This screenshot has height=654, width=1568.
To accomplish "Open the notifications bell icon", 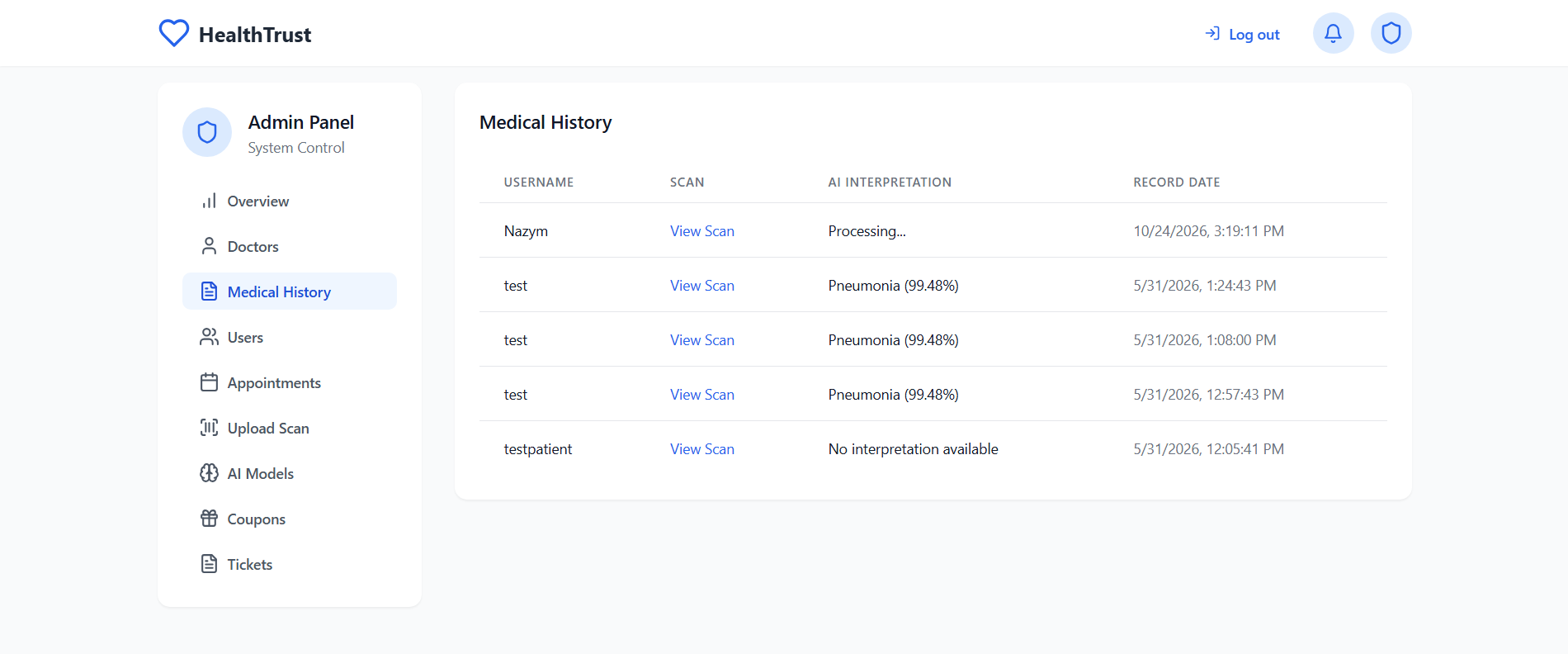I will [1333, 33].
